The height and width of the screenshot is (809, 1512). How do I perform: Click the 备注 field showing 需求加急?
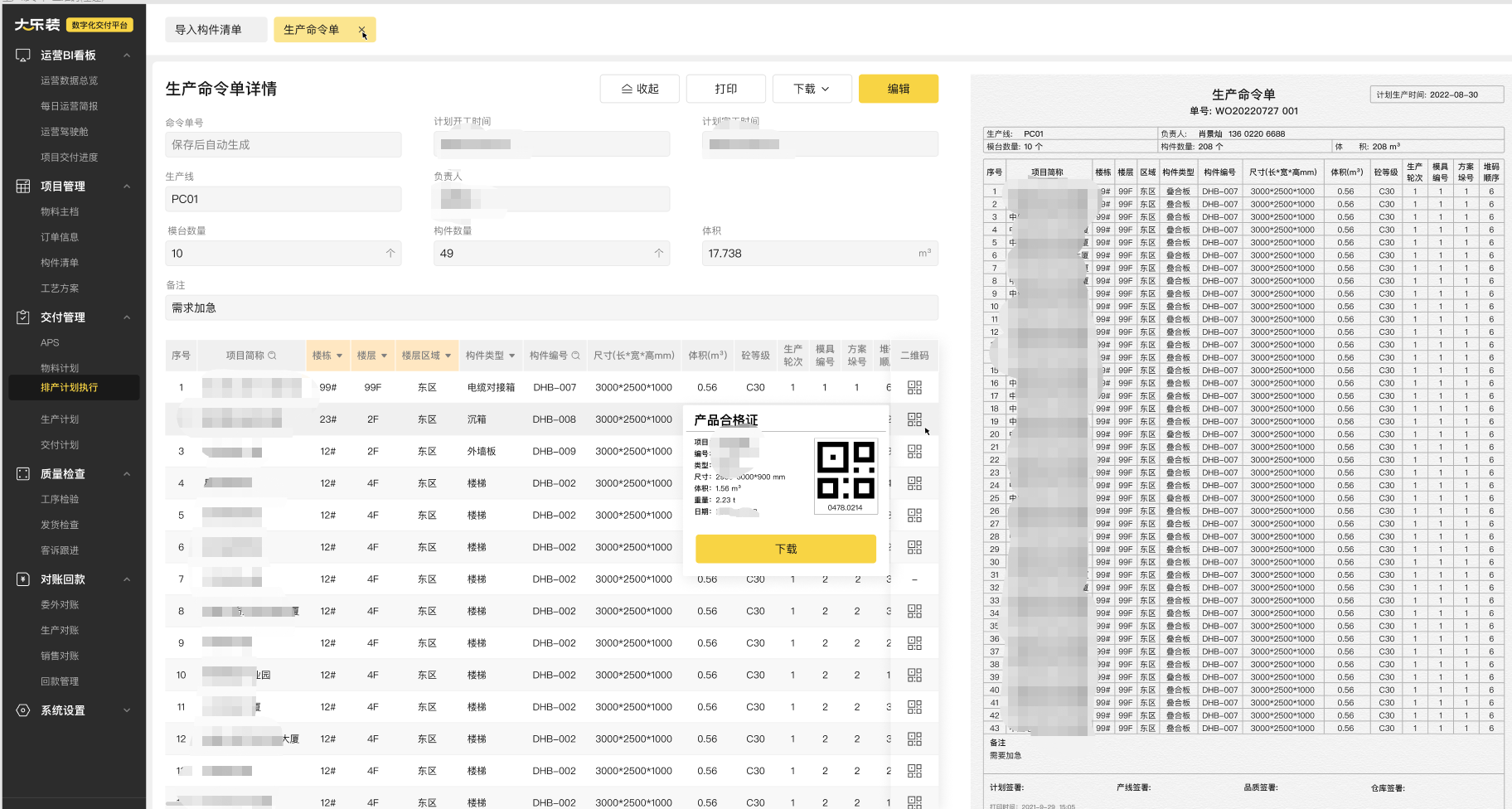point(552,308)
